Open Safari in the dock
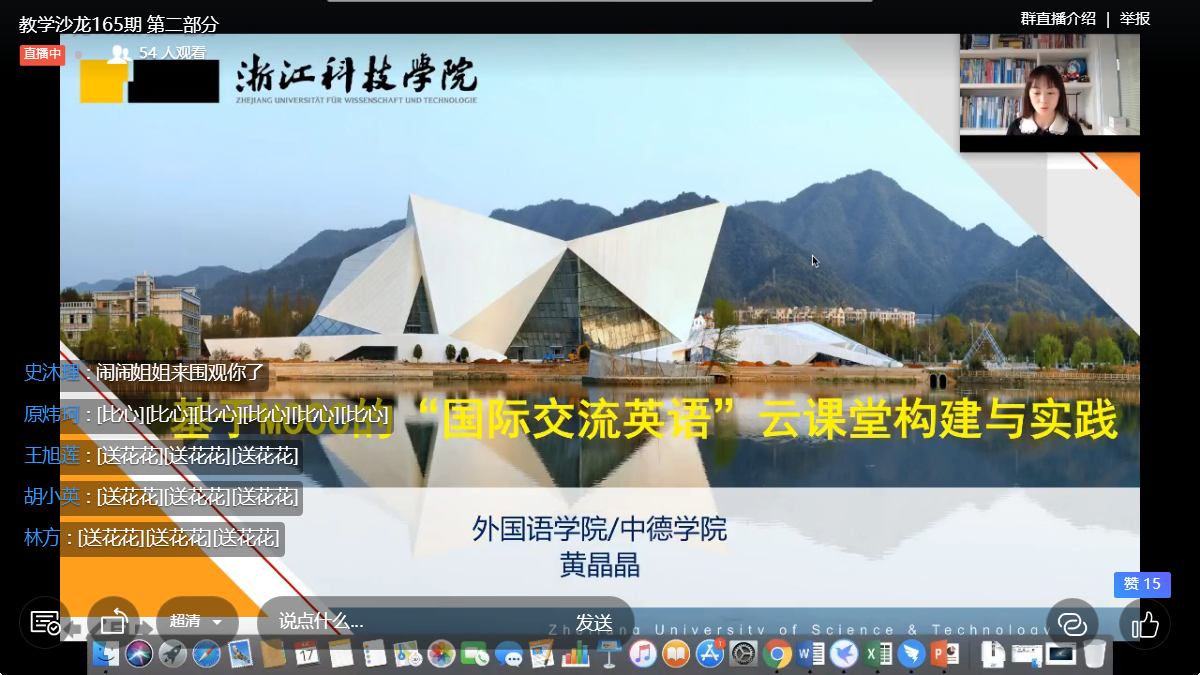The width and height of the screenshot is (1200, 675). 206,655
